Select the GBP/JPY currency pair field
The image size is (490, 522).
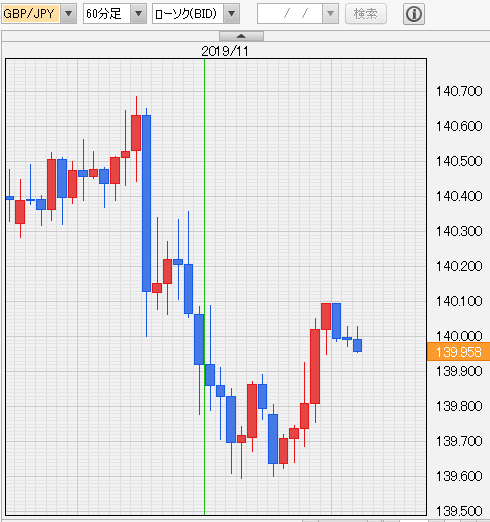(31, 14)
